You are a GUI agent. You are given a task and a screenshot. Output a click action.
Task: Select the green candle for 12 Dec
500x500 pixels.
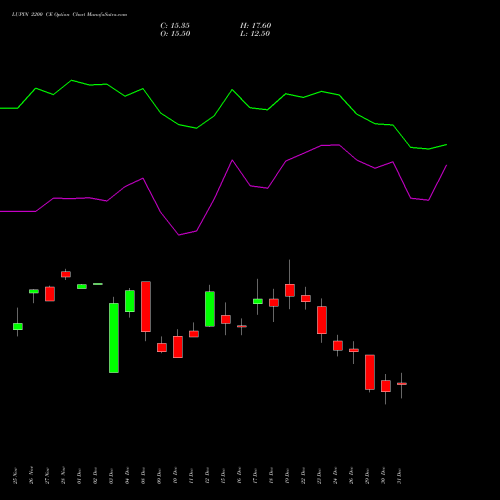tap(210, 309)
